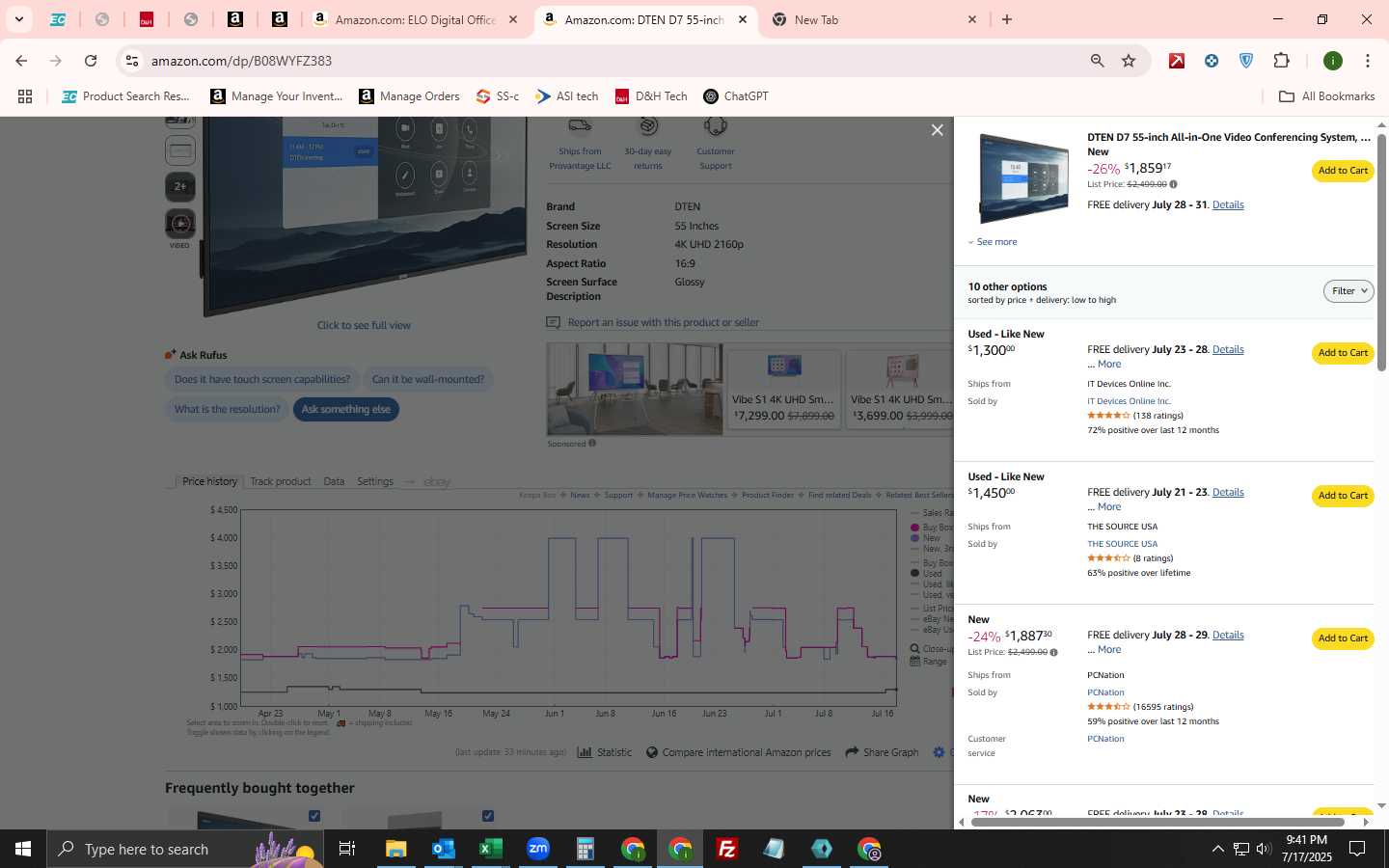Screen dimensions: 1389x868
Task: Add the $1,300 Like New offer to cart
Action: click(x=1343, y=353)
